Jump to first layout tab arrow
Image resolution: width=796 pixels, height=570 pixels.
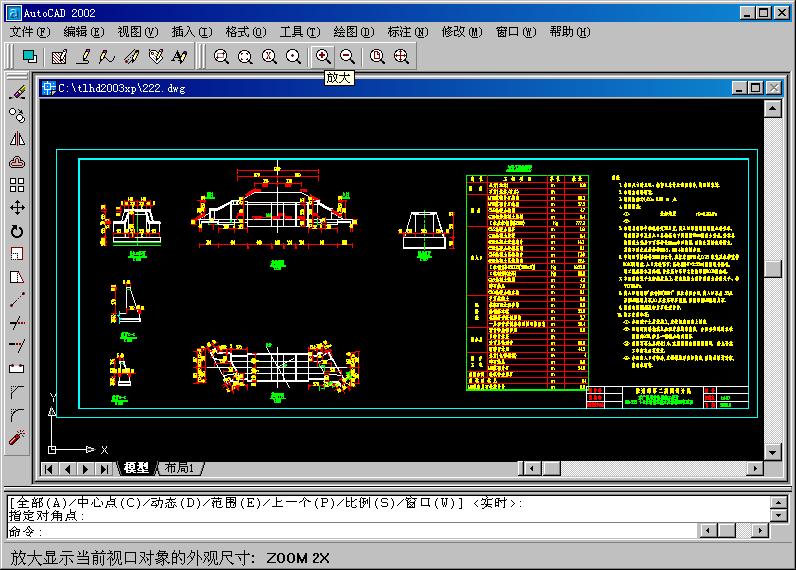[x=49, y=469]
